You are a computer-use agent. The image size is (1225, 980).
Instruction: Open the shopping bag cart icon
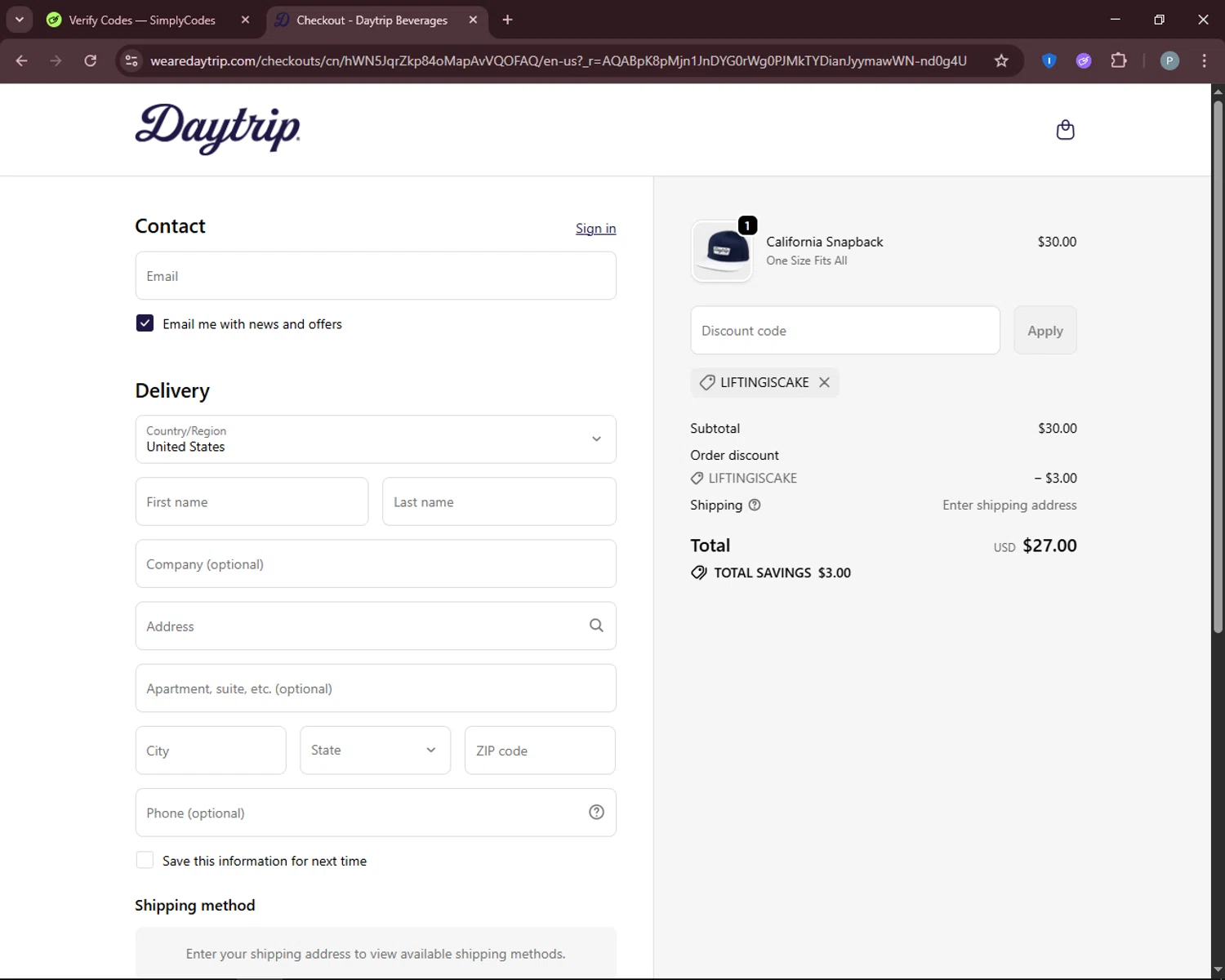[1065, 130]
